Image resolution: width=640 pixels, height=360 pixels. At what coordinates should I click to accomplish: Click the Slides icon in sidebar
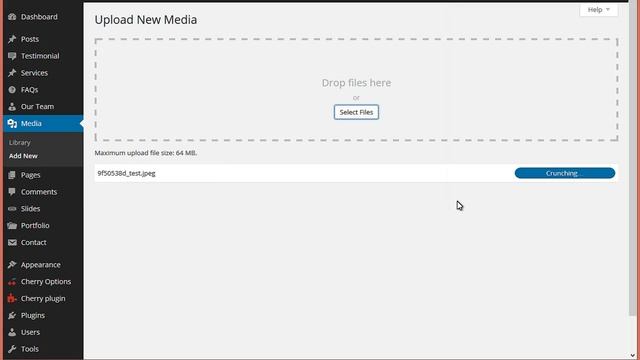point(12,209)
